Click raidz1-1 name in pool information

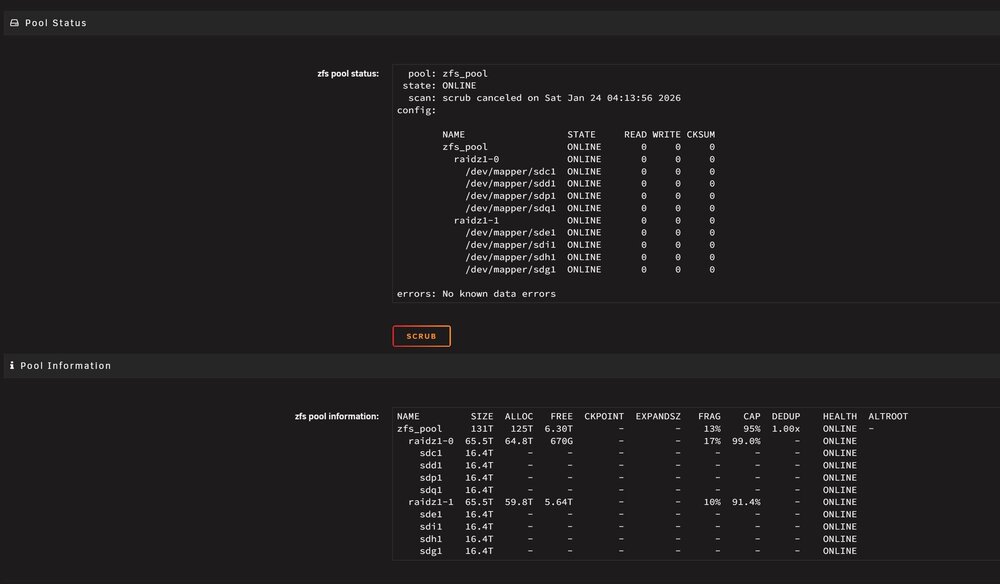tap(430, 502)
